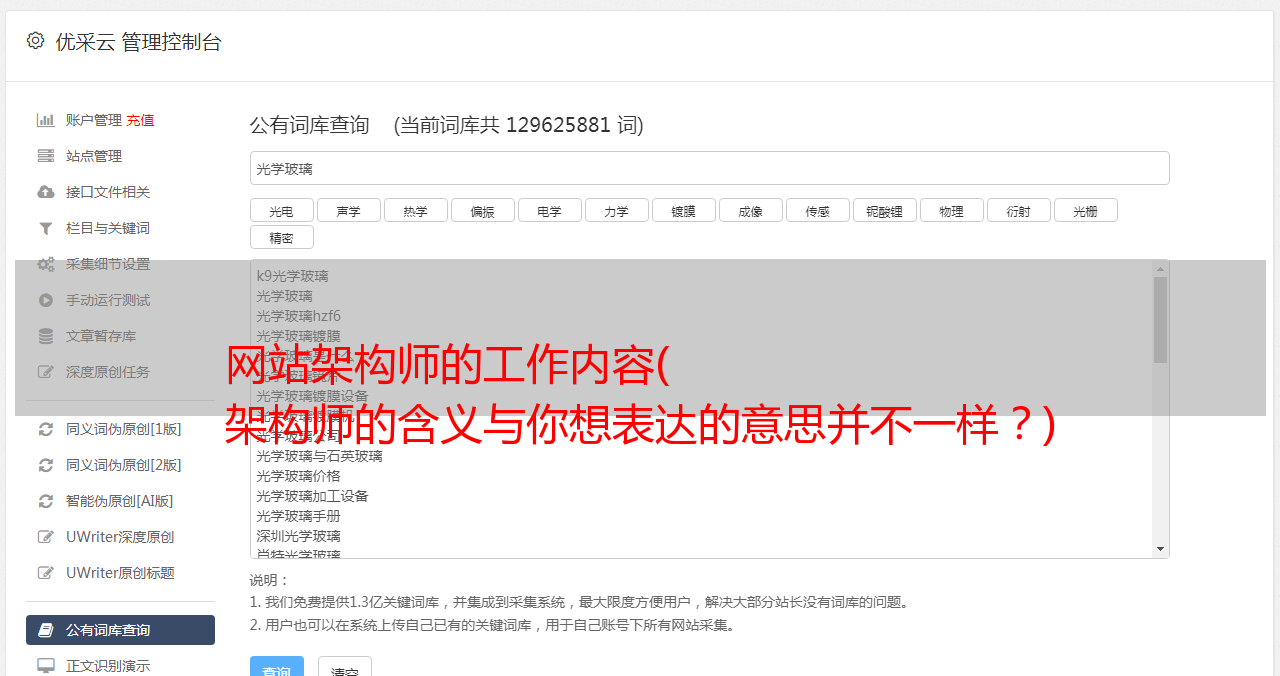Click the search input containing 光学玻璃
Viewport: 1280px width, 676px height.
[709, 168]
